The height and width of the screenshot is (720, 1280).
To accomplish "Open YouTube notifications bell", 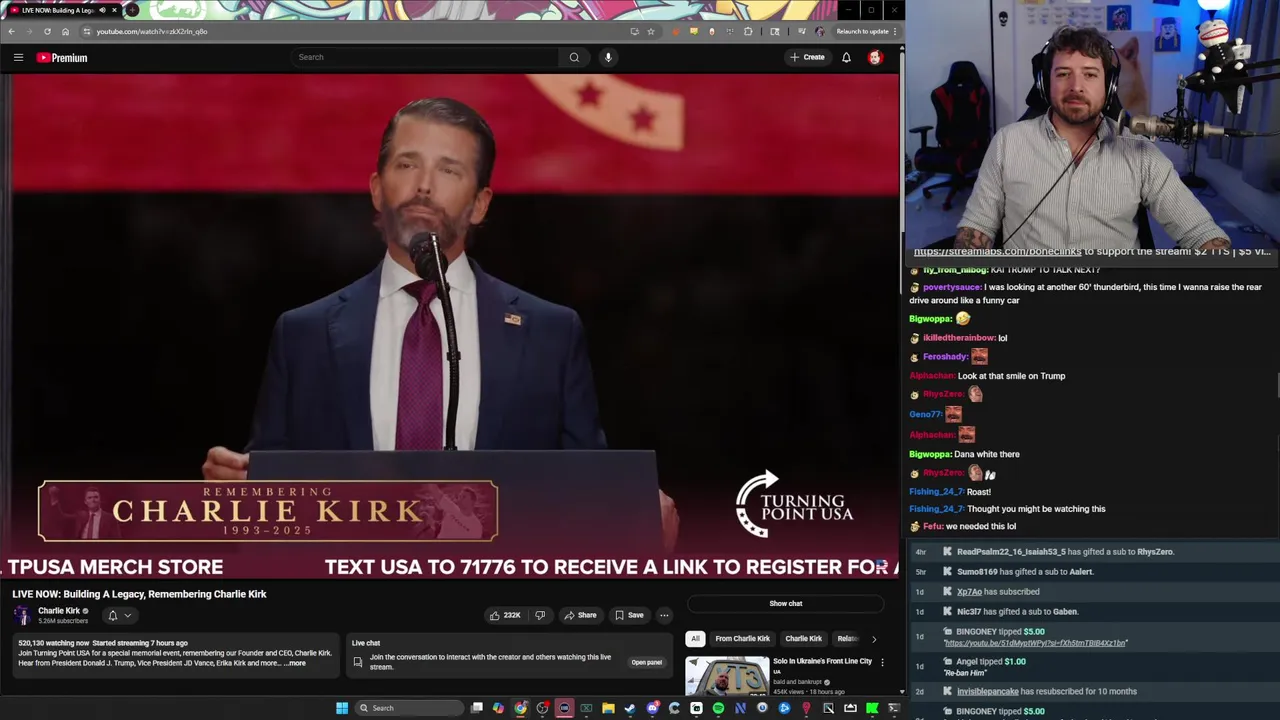I will pos(846,57).
